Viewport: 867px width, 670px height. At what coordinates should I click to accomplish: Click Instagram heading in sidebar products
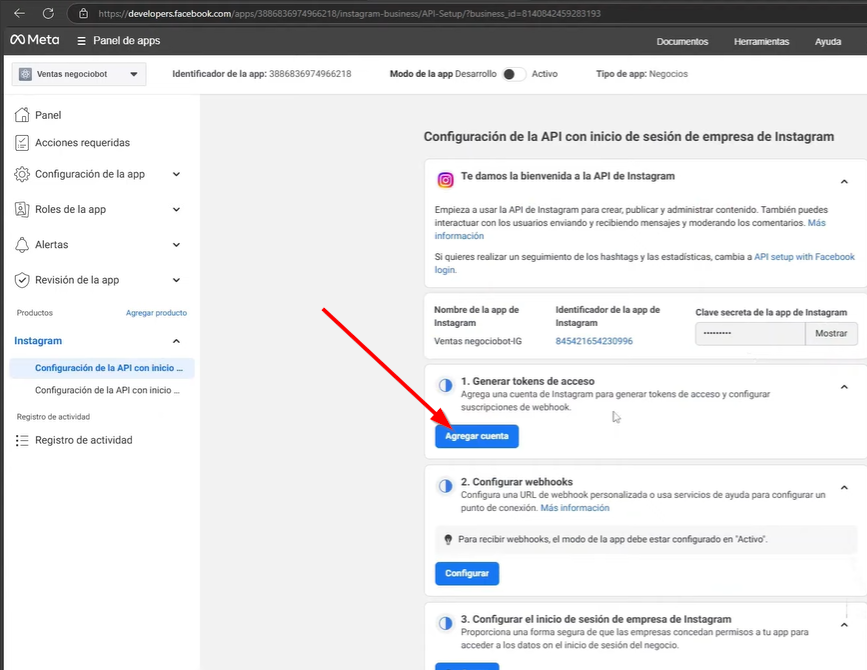point(38,341)
